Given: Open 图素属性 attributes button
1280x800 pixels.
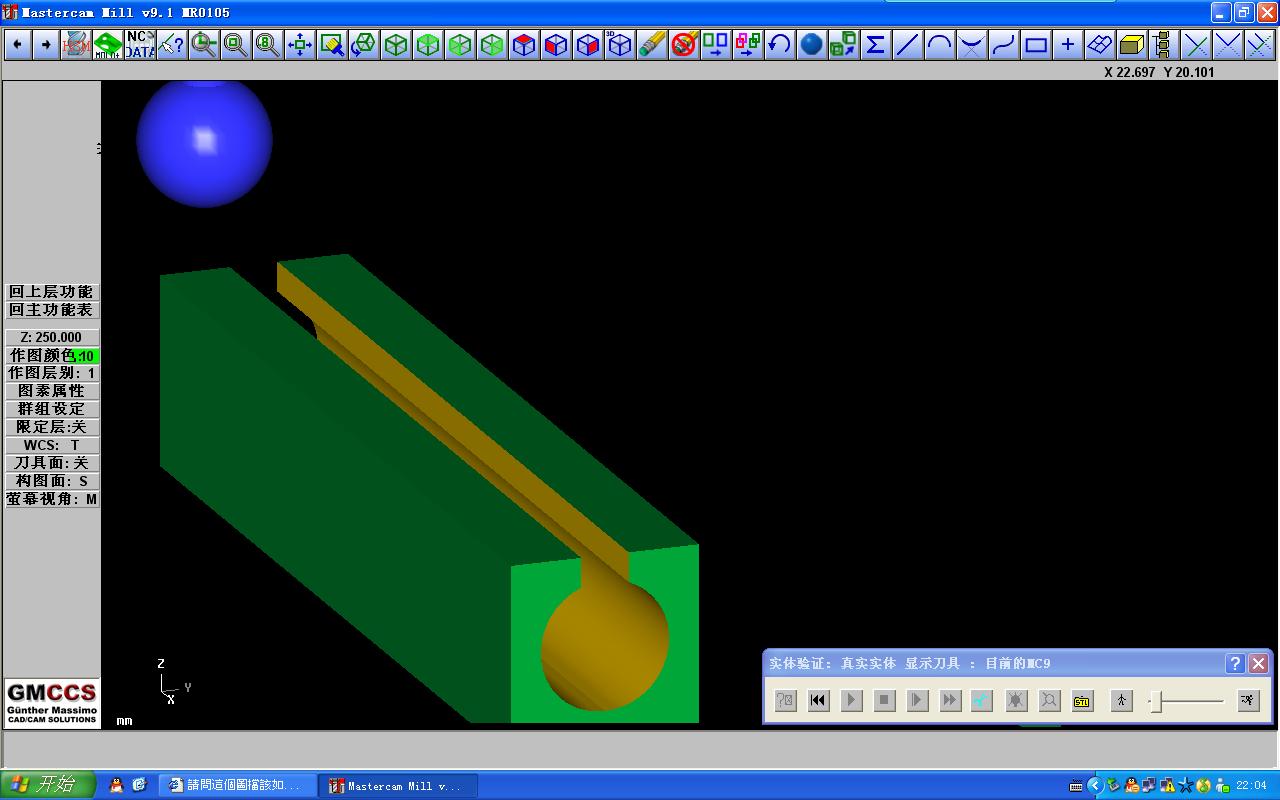Looking at the screenshot, I should [x=52, y=391].
